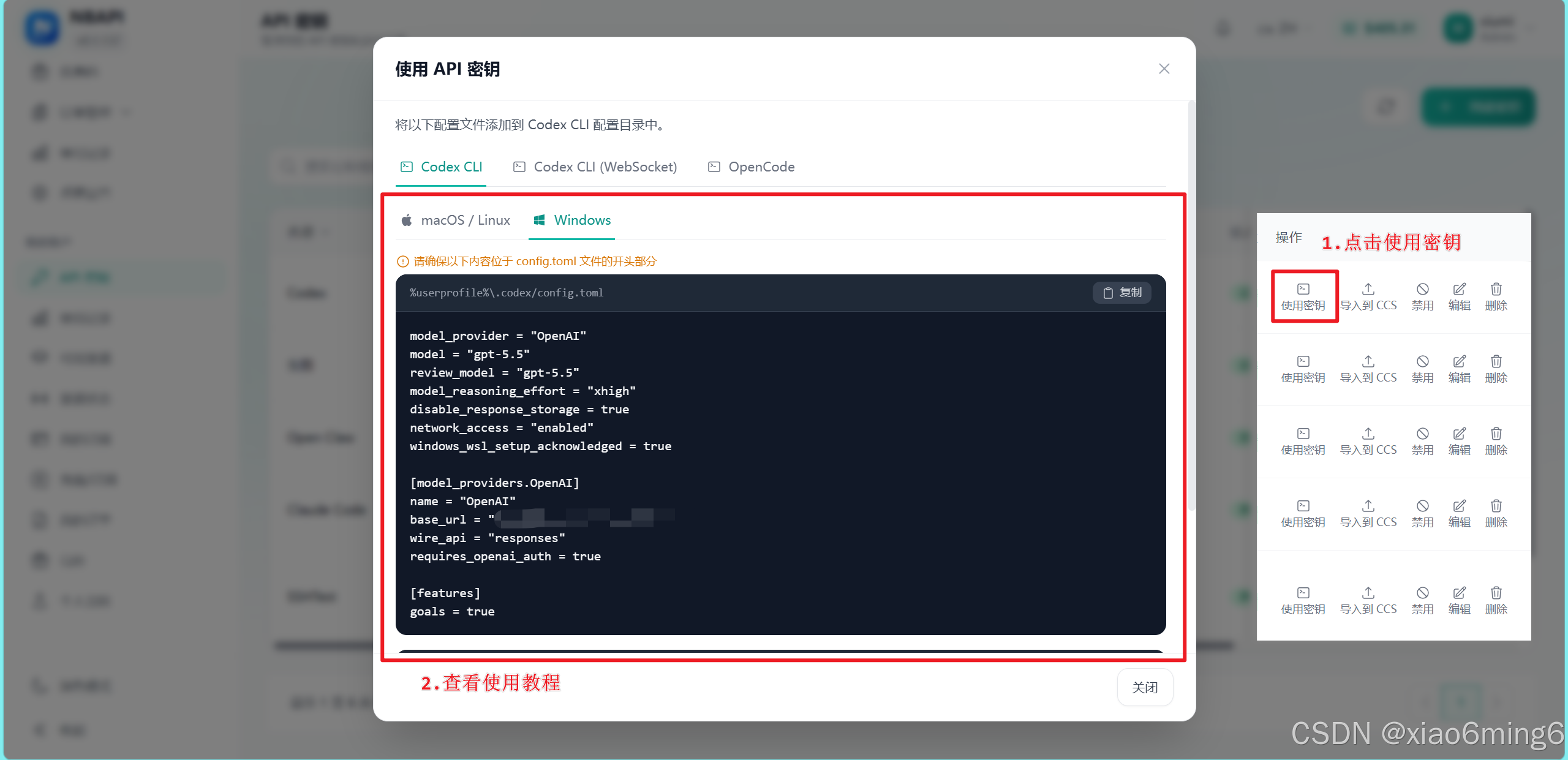Click the line wire_api = "responses"

click(x=488, y=538)
